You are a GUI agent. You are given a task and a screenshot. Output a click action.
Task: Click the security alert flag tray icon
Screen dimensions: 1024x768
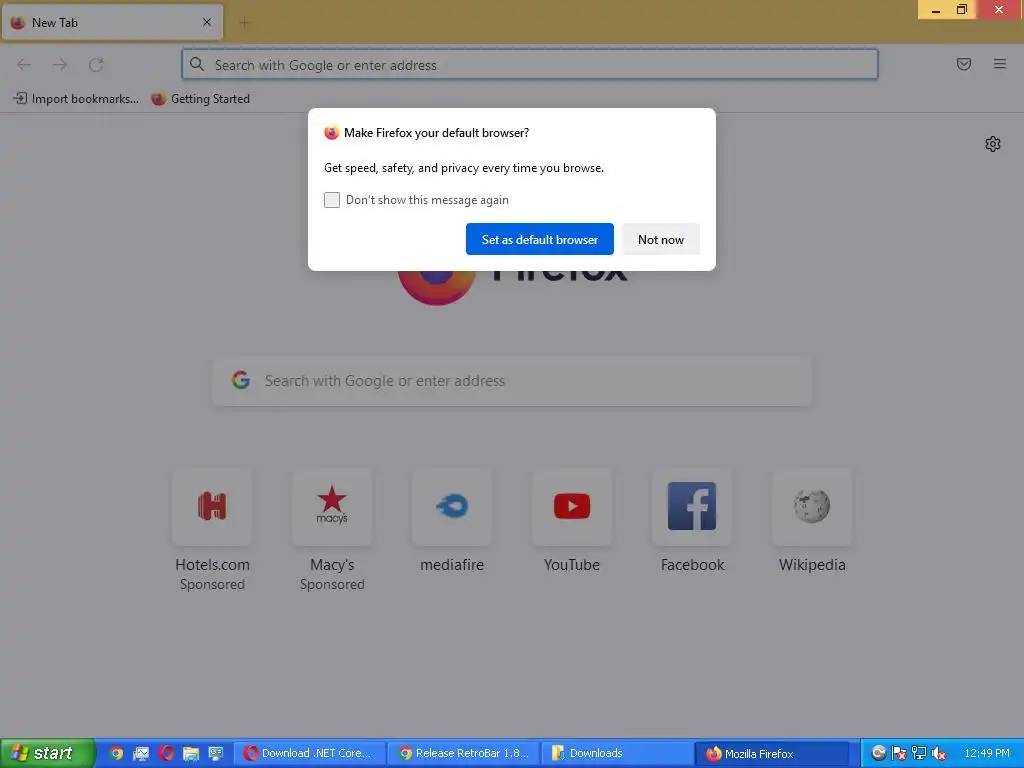(x=899, y=753)
